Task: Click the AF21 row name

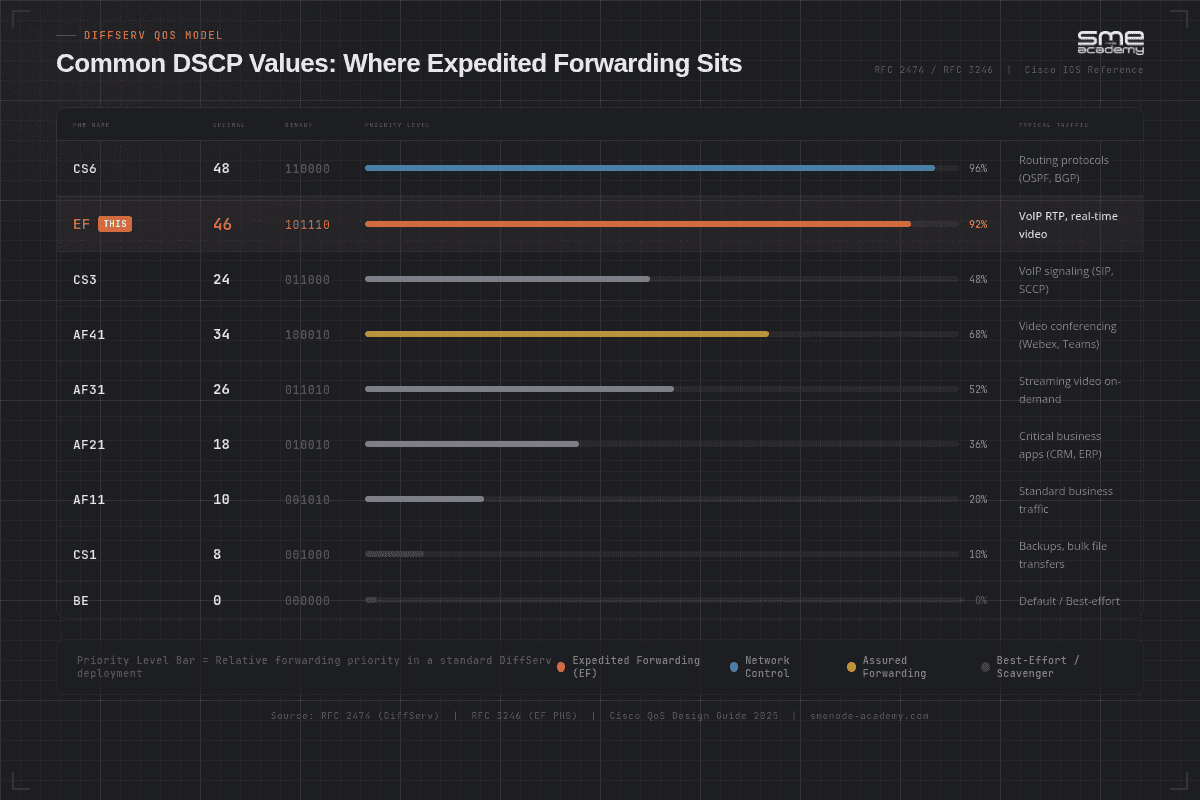Action: pos(89,444)
